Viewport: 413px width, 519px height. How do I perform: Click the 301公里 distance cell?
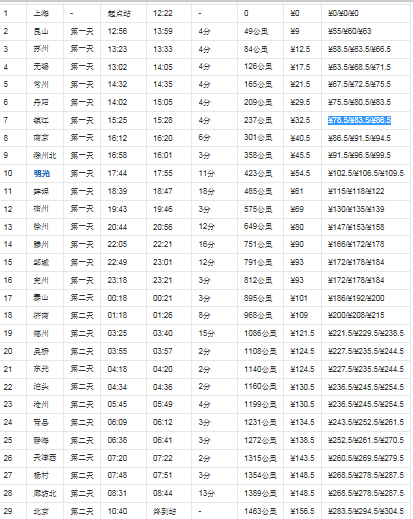[258, 138]
